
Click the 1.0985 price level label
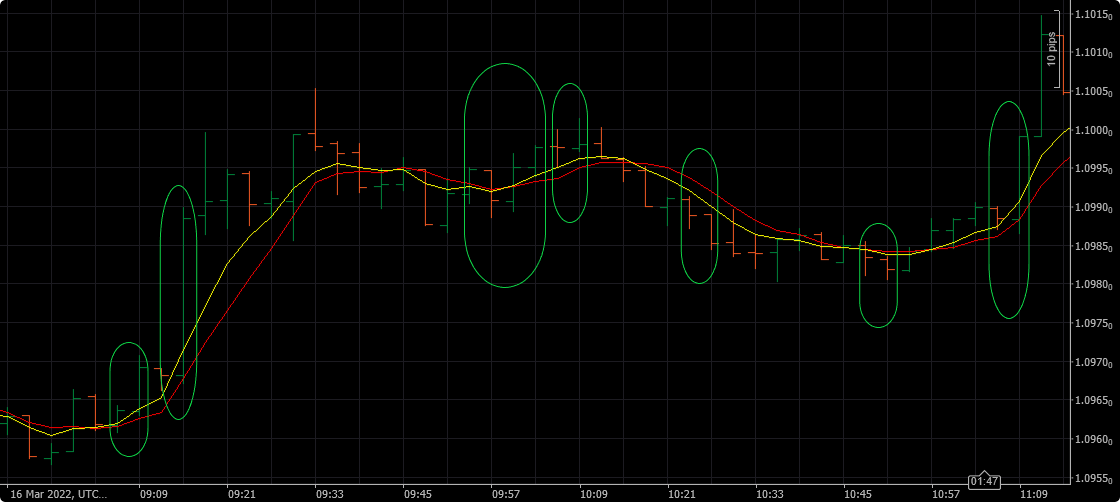1096,246
